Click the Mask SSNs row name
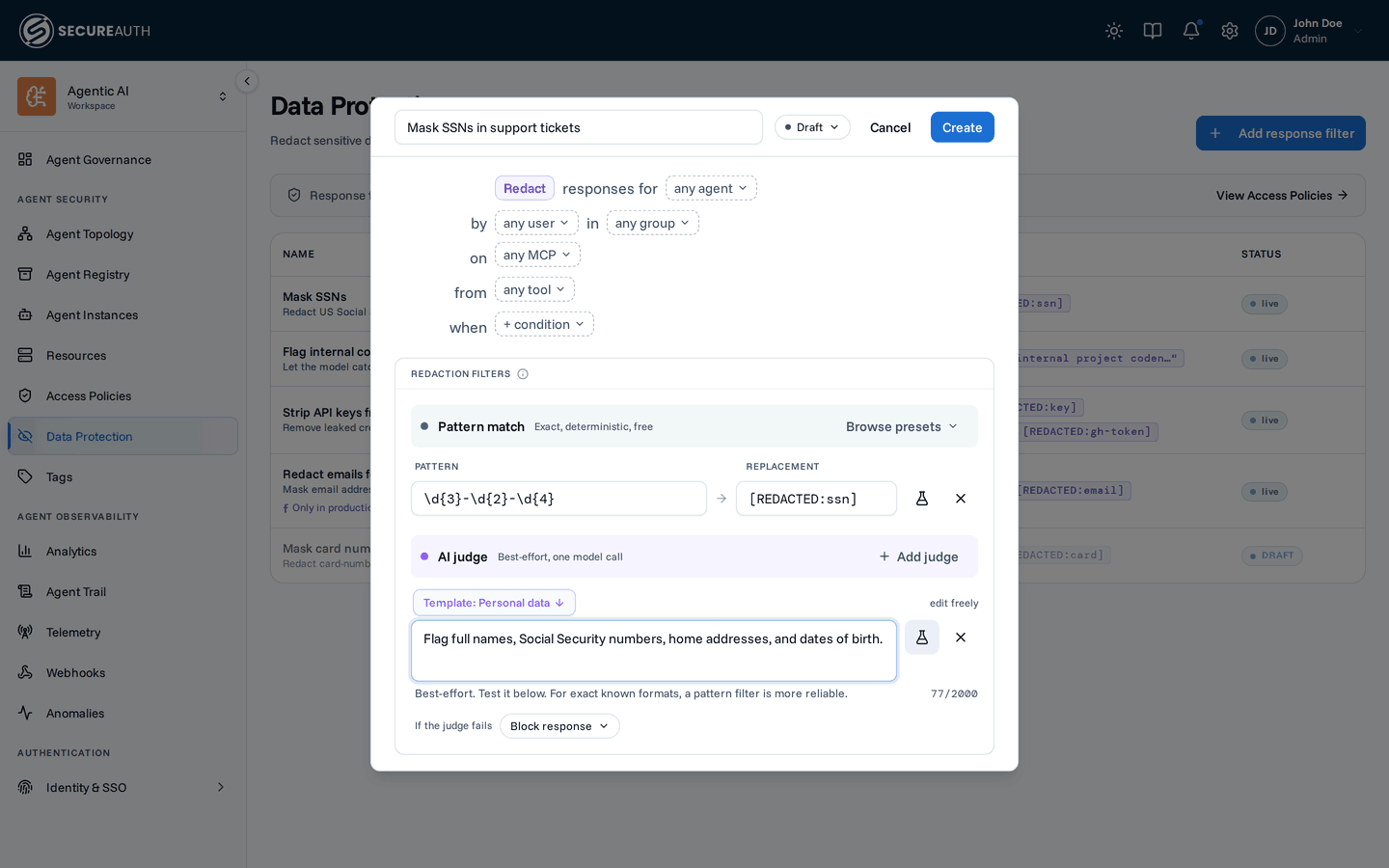 pos(314,296)
